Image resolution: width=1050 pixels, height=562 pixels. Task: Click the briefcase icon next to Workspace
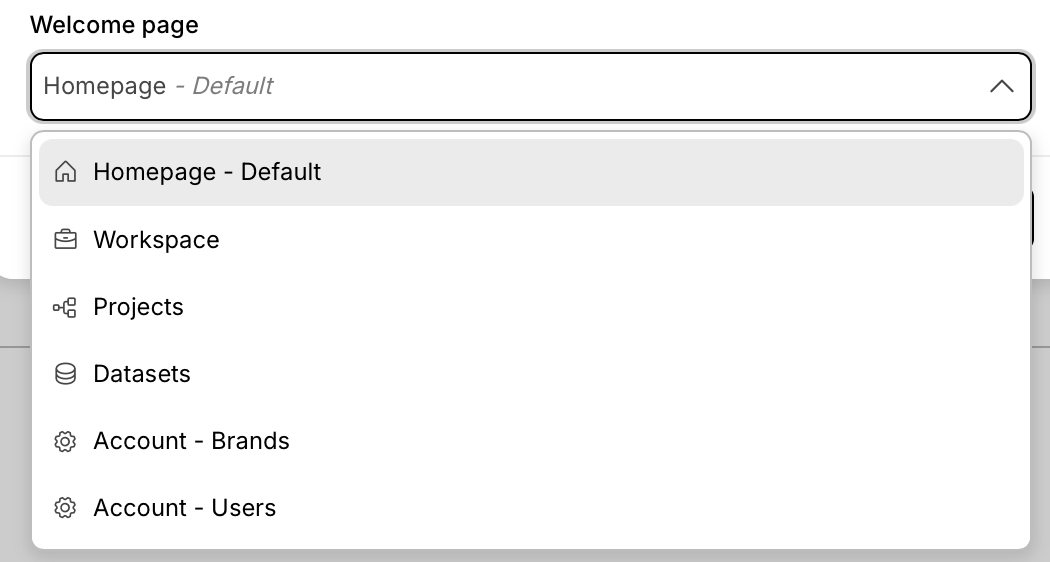click(65, 240)
